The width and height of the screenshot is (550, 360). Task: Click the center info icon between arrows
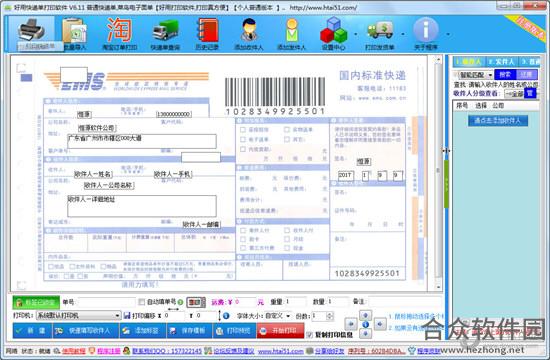click(365, 324)
